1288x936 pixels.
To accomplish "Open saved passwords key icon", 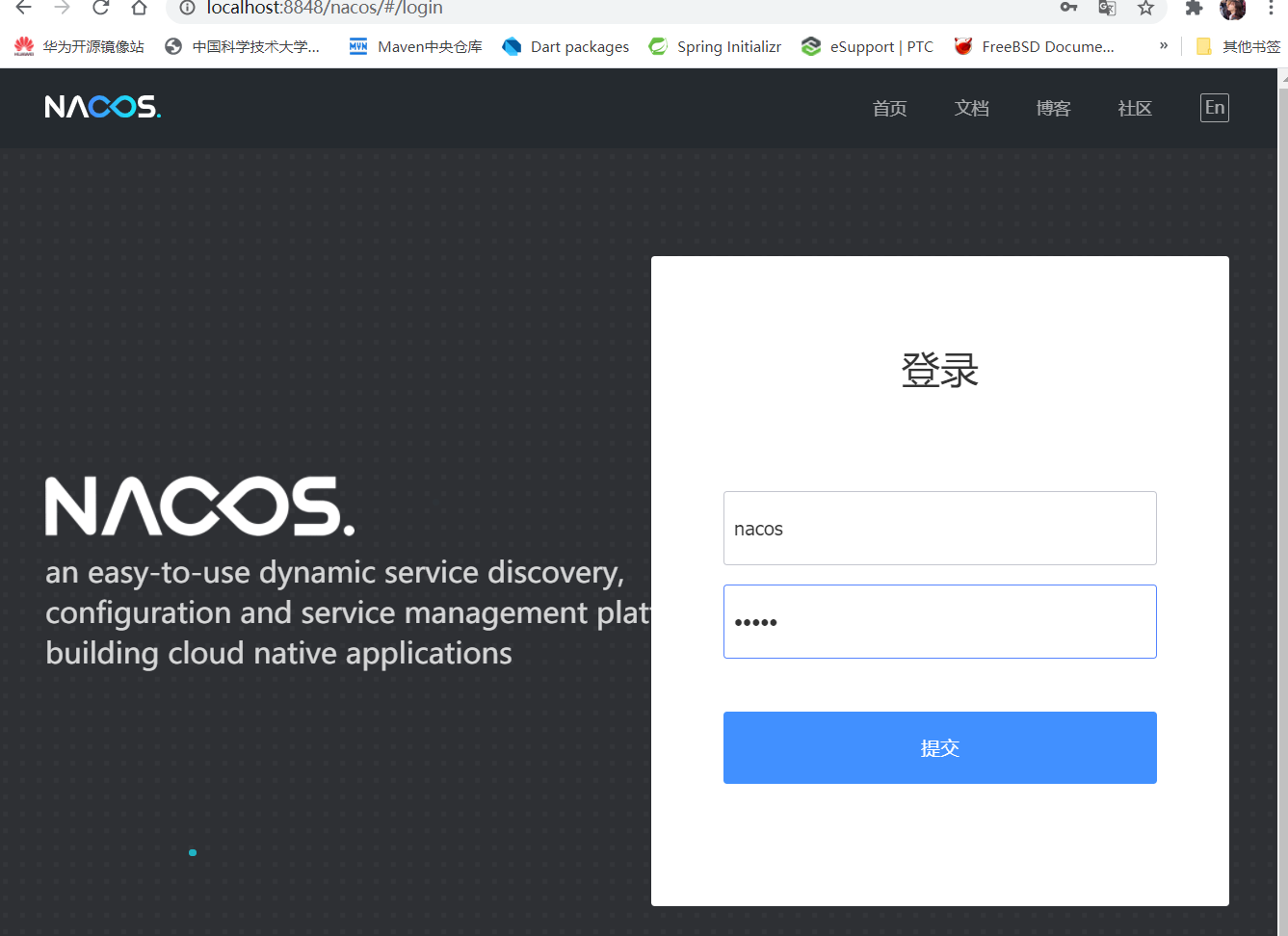I will [x=1068, y=8].
